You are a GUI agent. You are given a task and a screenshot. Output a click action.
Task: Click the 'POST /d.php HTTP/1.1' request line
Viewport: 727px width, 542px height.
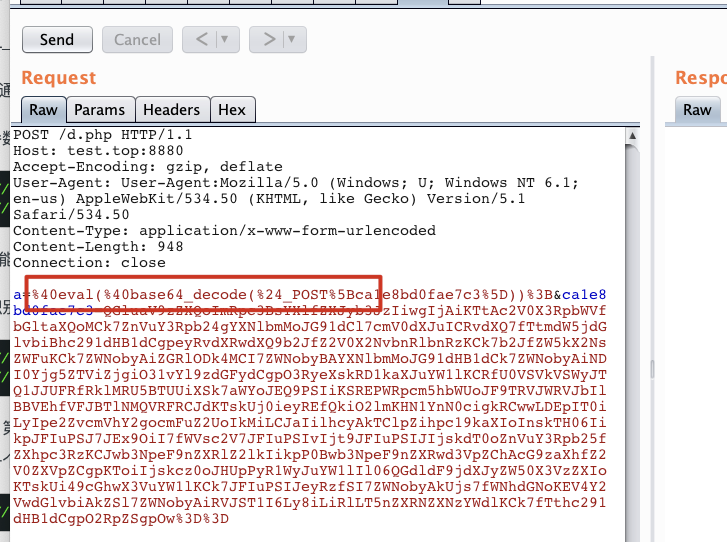(102, 135)
